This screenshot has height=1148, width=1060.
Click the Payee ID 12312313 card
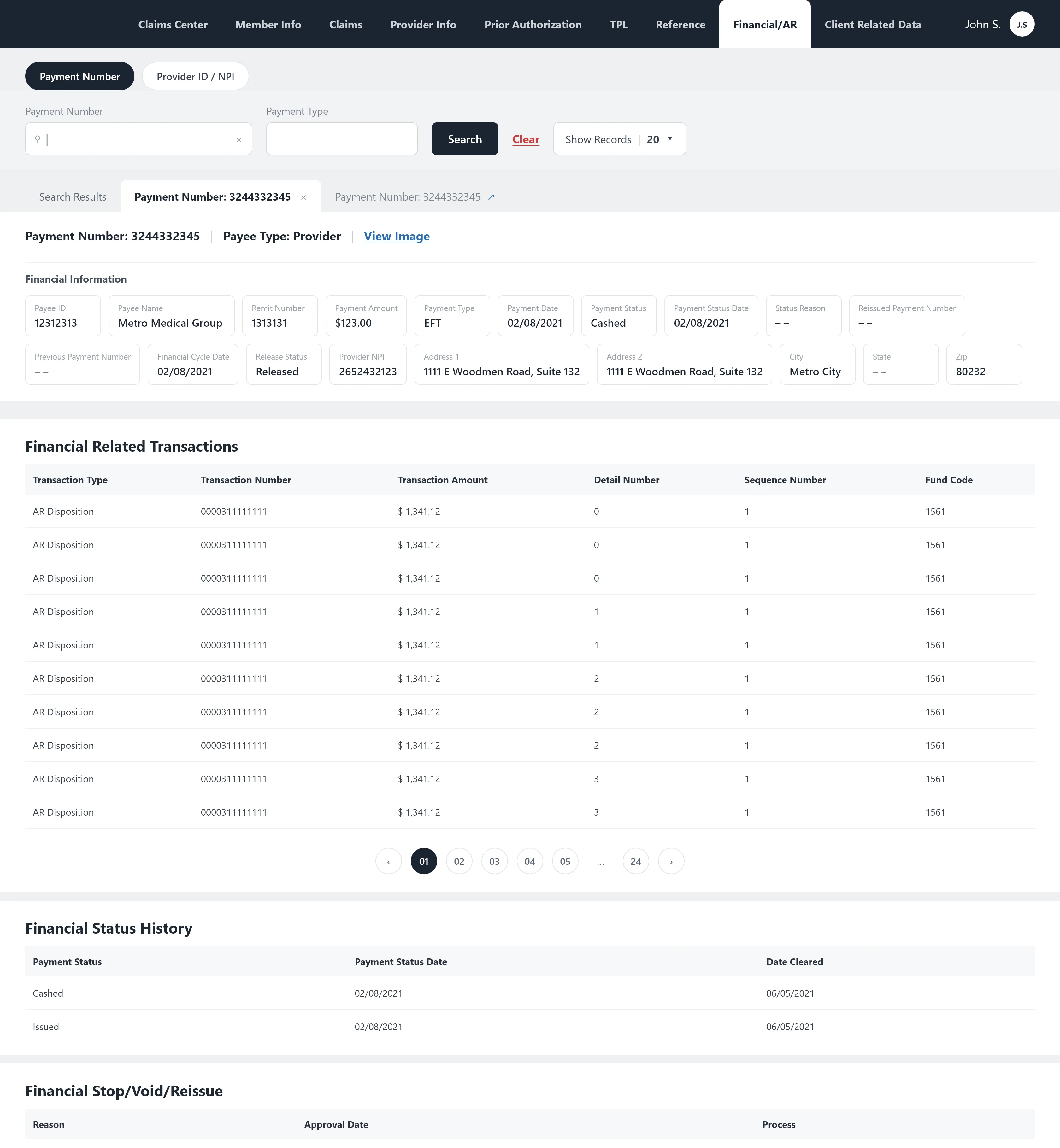coord(63,316)
